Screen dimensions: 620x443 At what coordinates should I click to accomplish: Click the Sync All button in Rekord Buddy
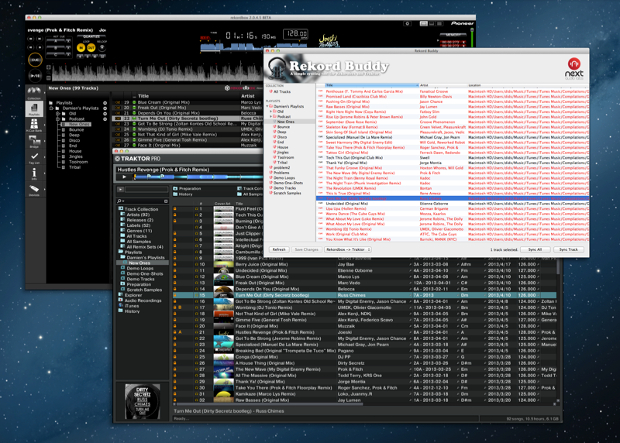535,250
